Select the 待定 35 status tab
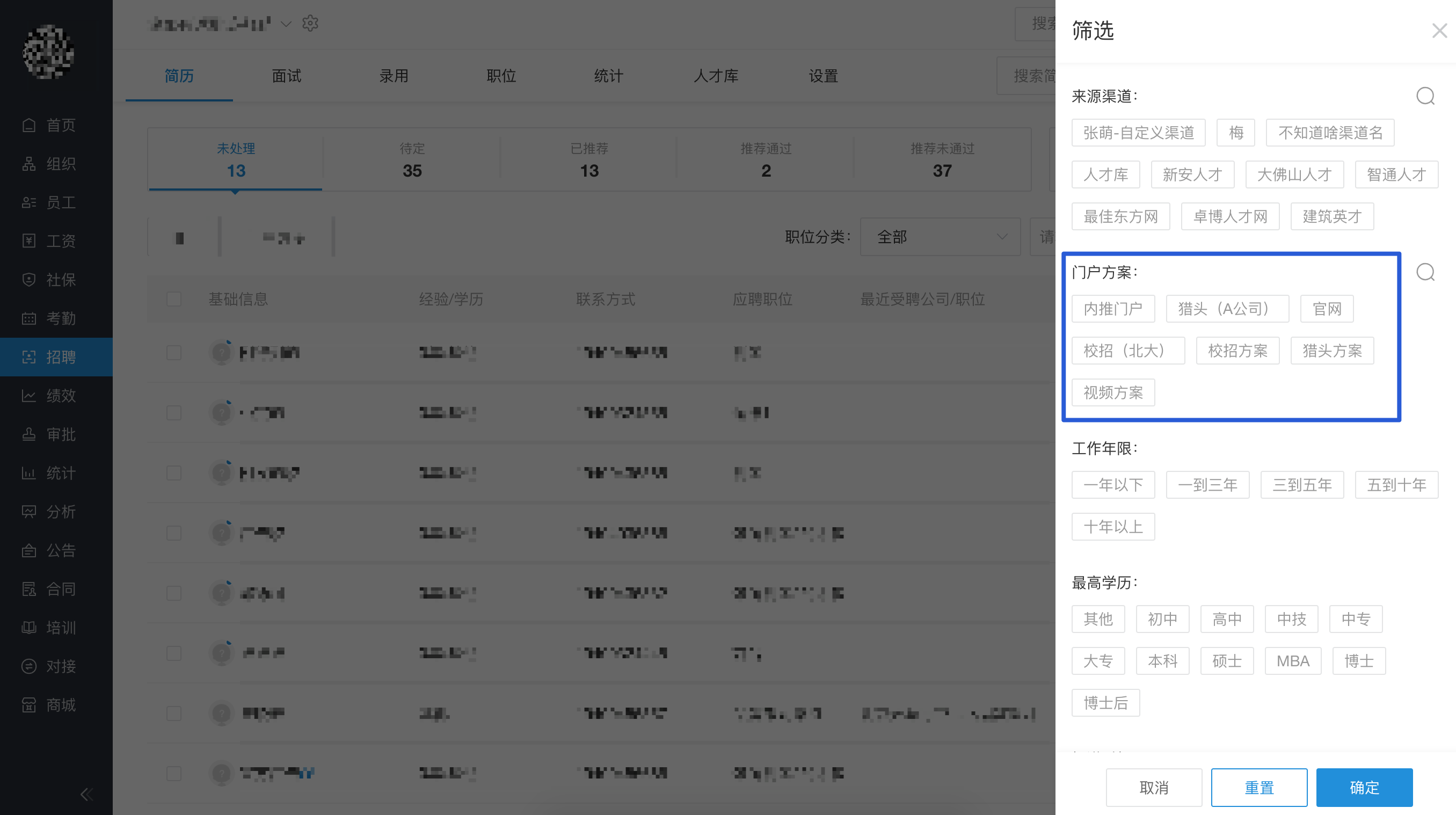Viewport: 1456px width, 815px height. [412, 160]
